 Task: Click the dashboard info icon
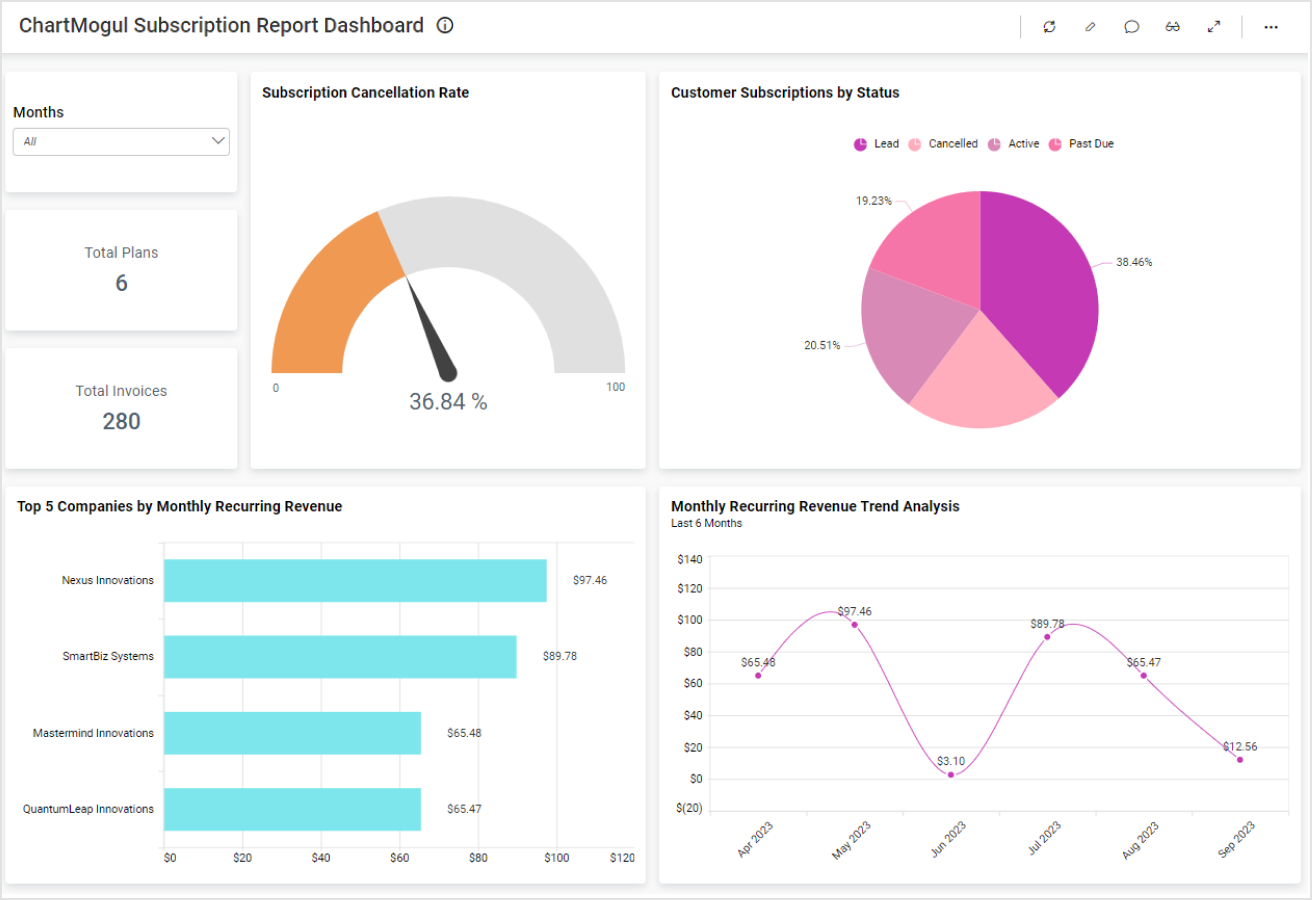pos(445,26)
